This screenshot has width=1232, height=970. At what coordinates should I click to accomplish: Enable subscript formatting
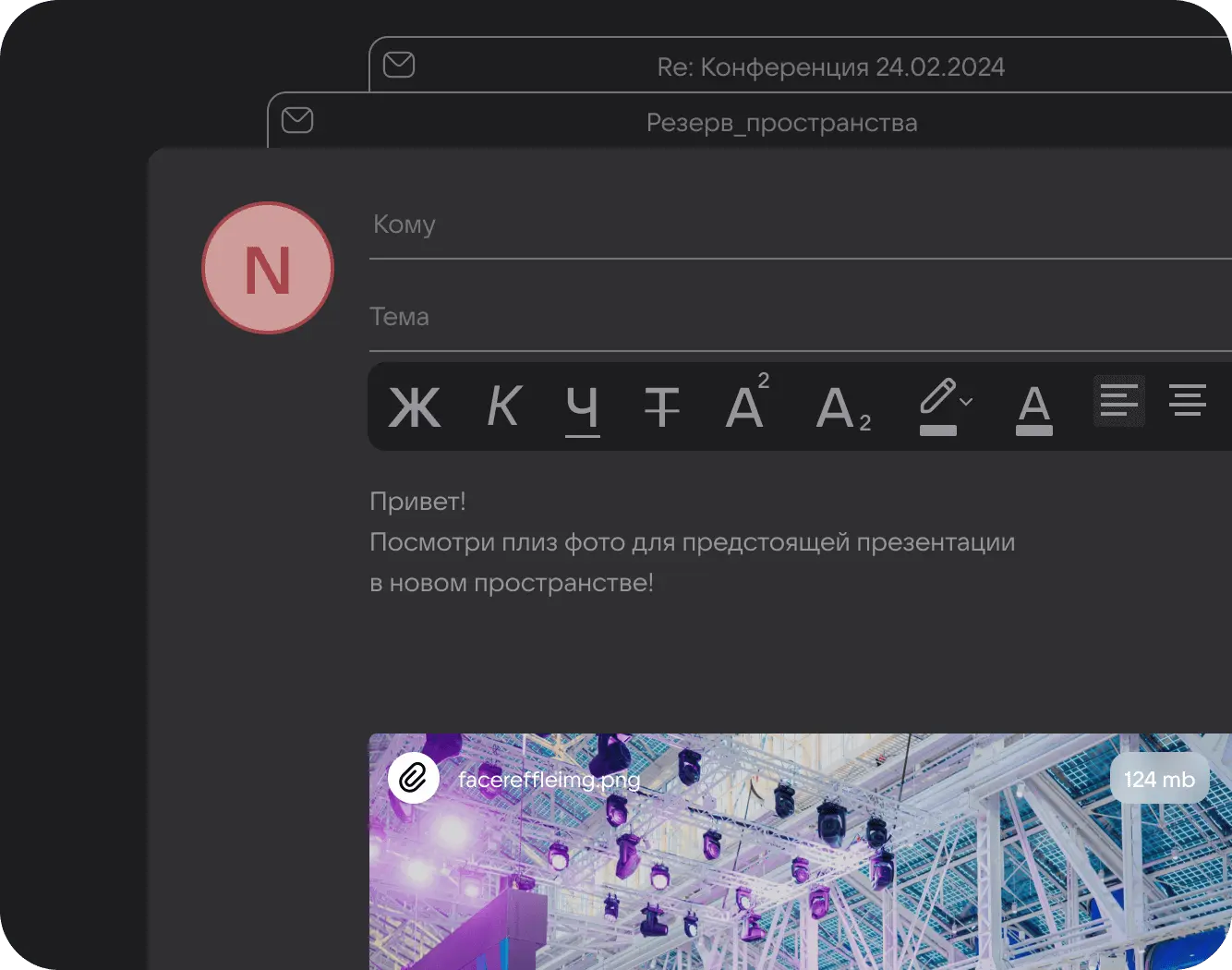pos(842,407)
